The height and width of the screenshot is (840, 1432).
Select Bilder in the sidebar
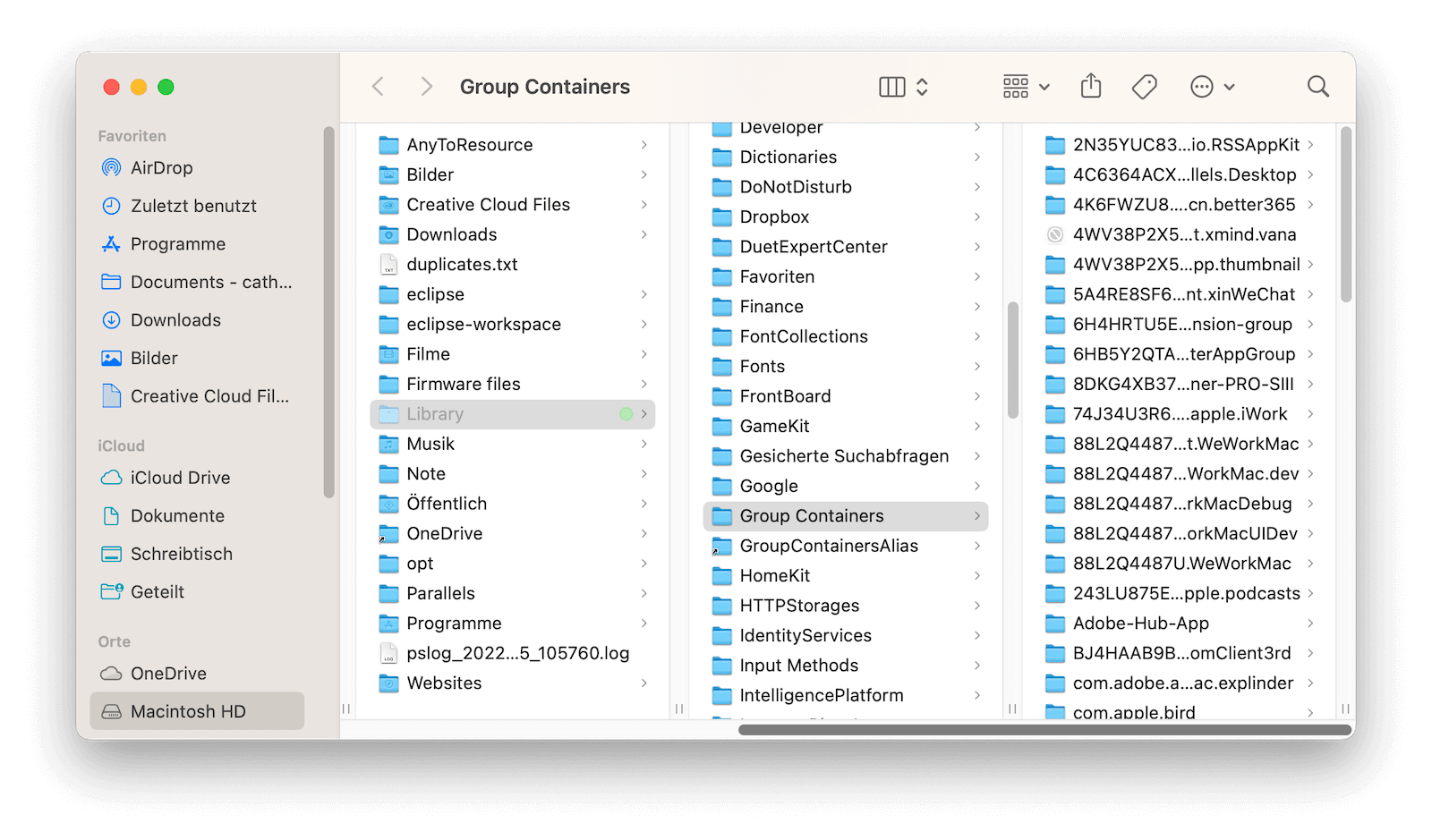tap(197, 358)
